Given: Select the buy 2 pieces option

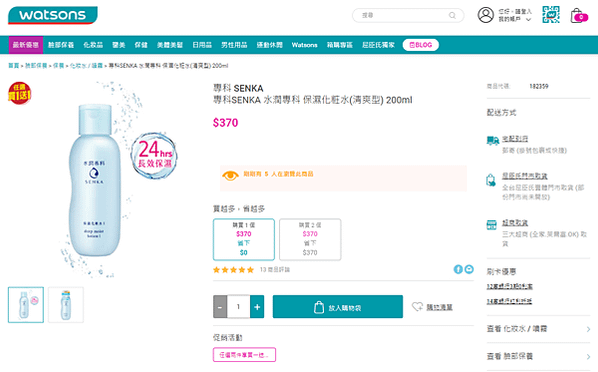Looking at the screenshot, I should click(310, 239).
